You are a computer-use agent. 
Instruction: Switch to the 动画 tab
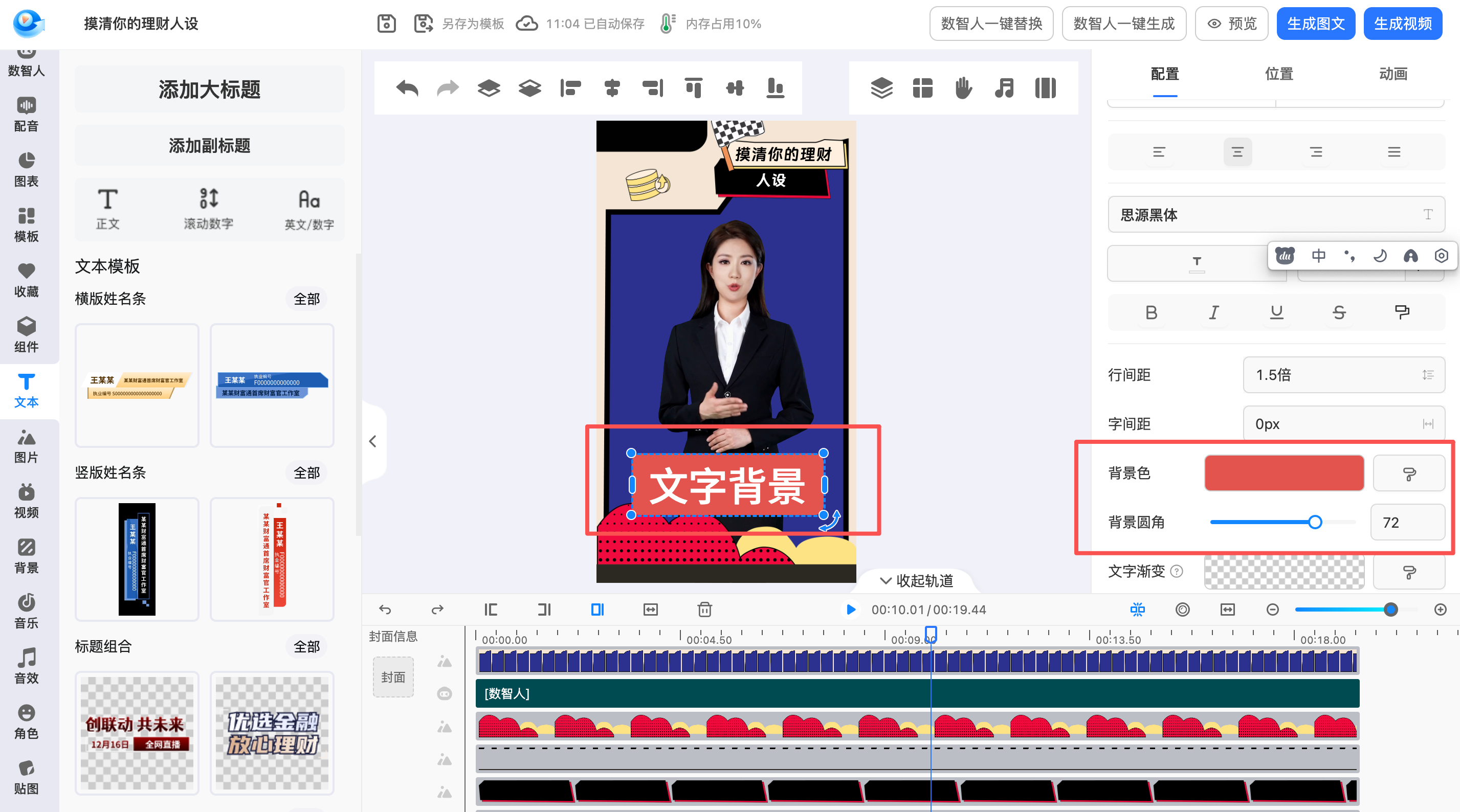[1393, 74]
